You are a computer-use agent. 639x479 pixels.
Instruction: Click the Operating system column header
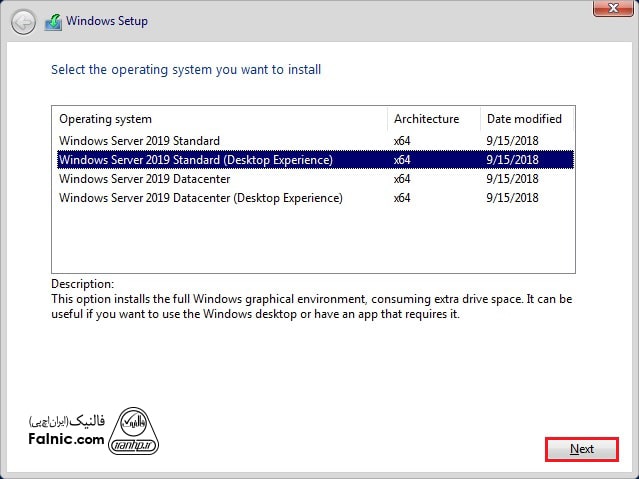(105, 119)
